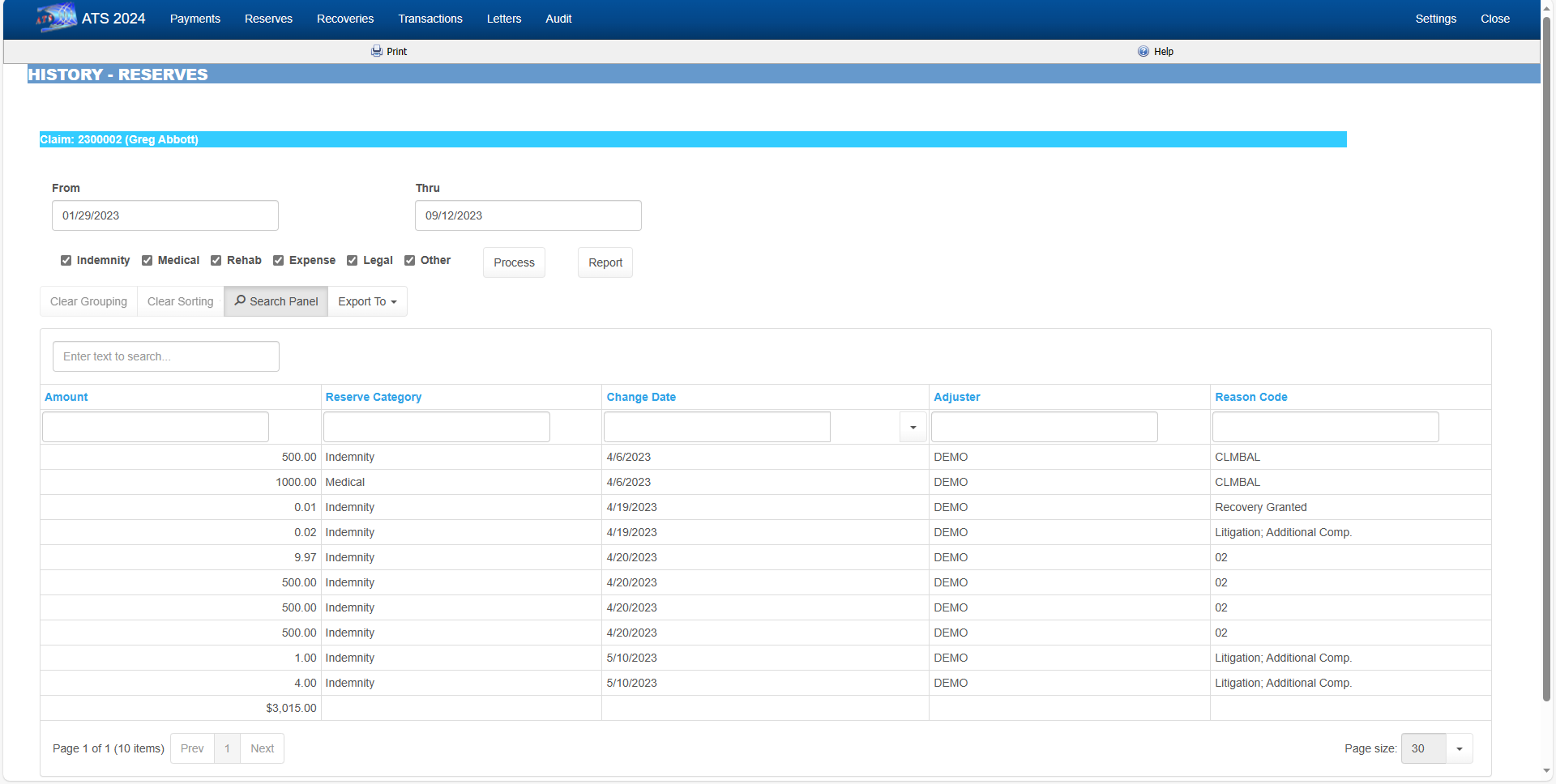Click the Enter text to search field
Image resolution: width=1556 pixels, height=784 pixels.
click(166, 356)
